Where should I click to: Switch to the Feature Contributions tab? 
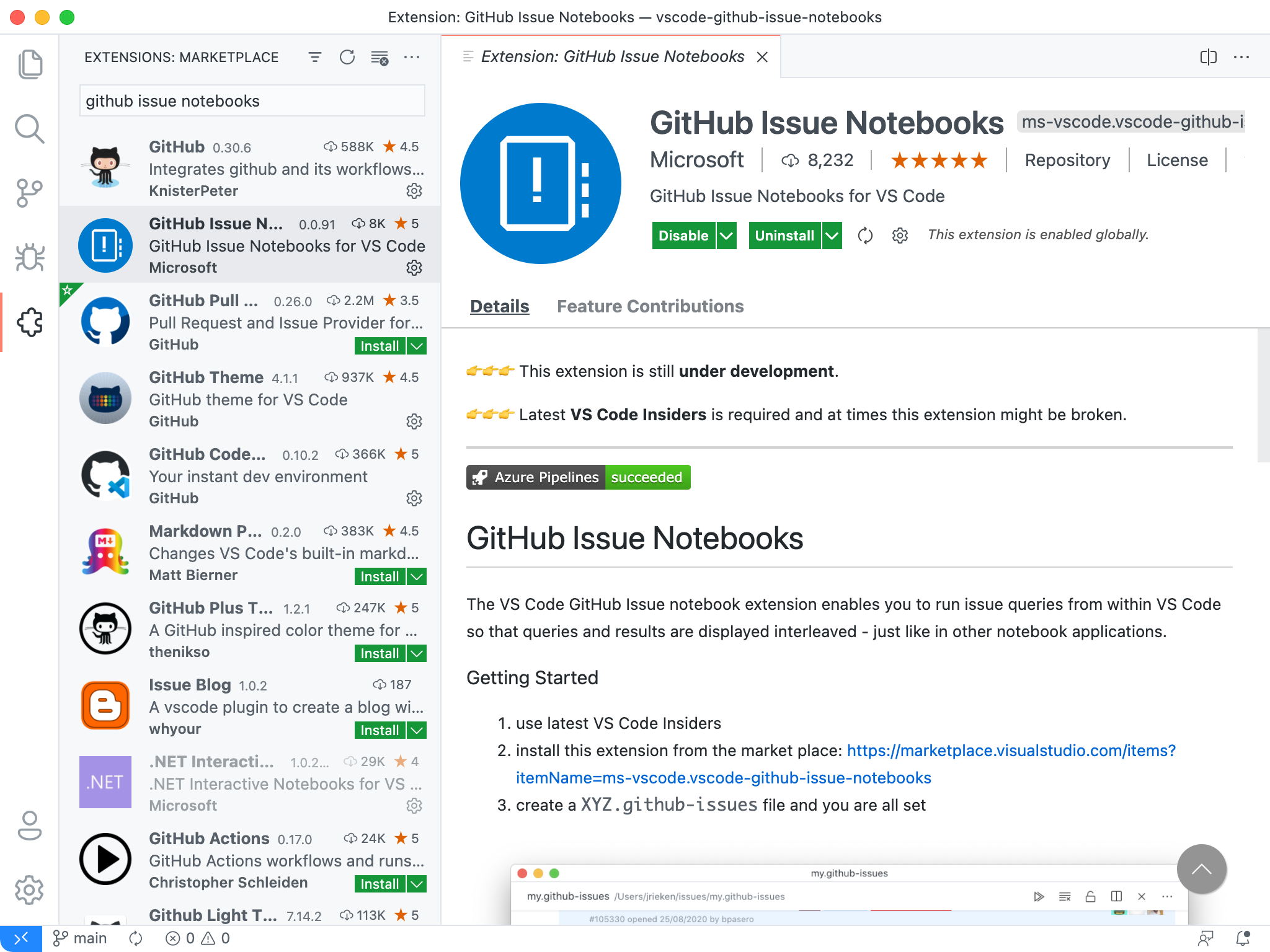click(x=650, y=306)
